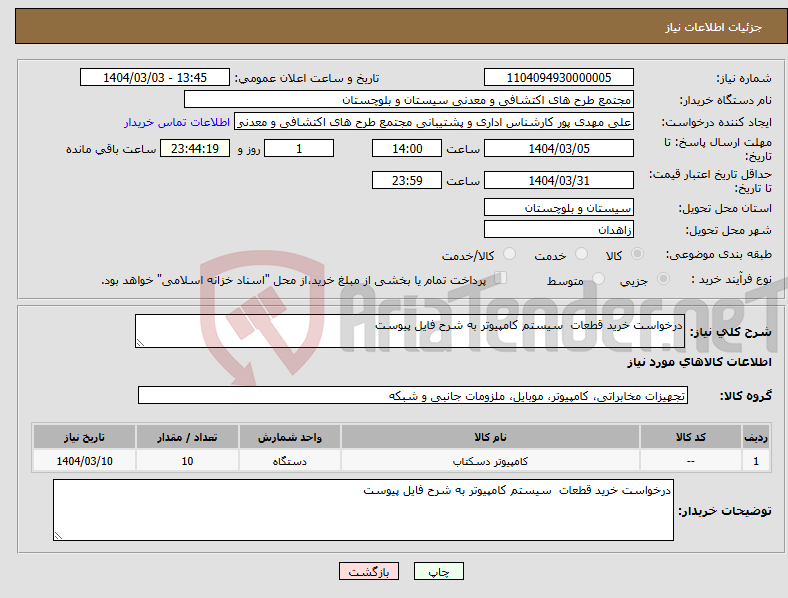Image resolution: width=788 pixels, height=598 pixels.
Task: Click the ردیف column header
Action: (x=756, y=437)
